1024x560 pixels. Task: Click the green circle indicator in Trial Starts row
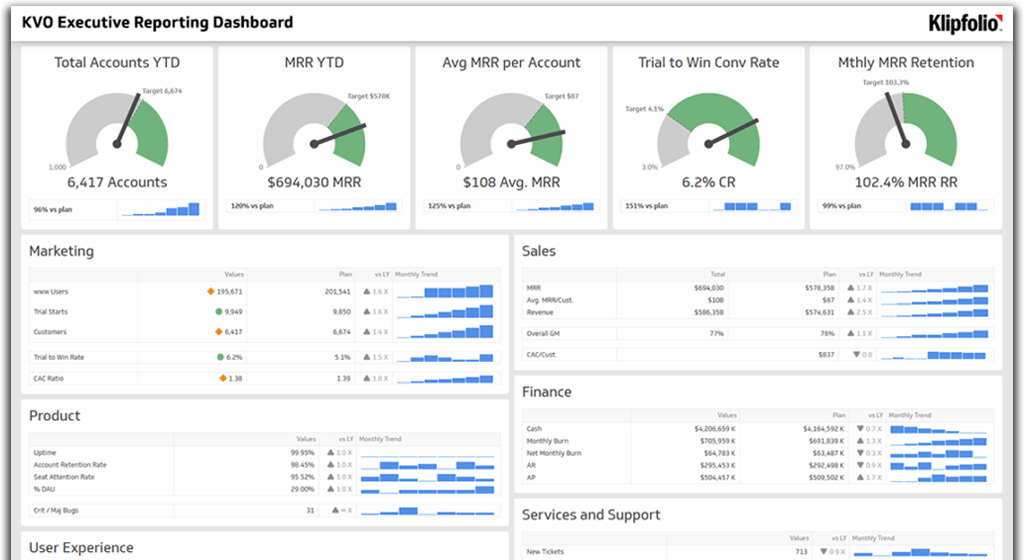(219, 311)
